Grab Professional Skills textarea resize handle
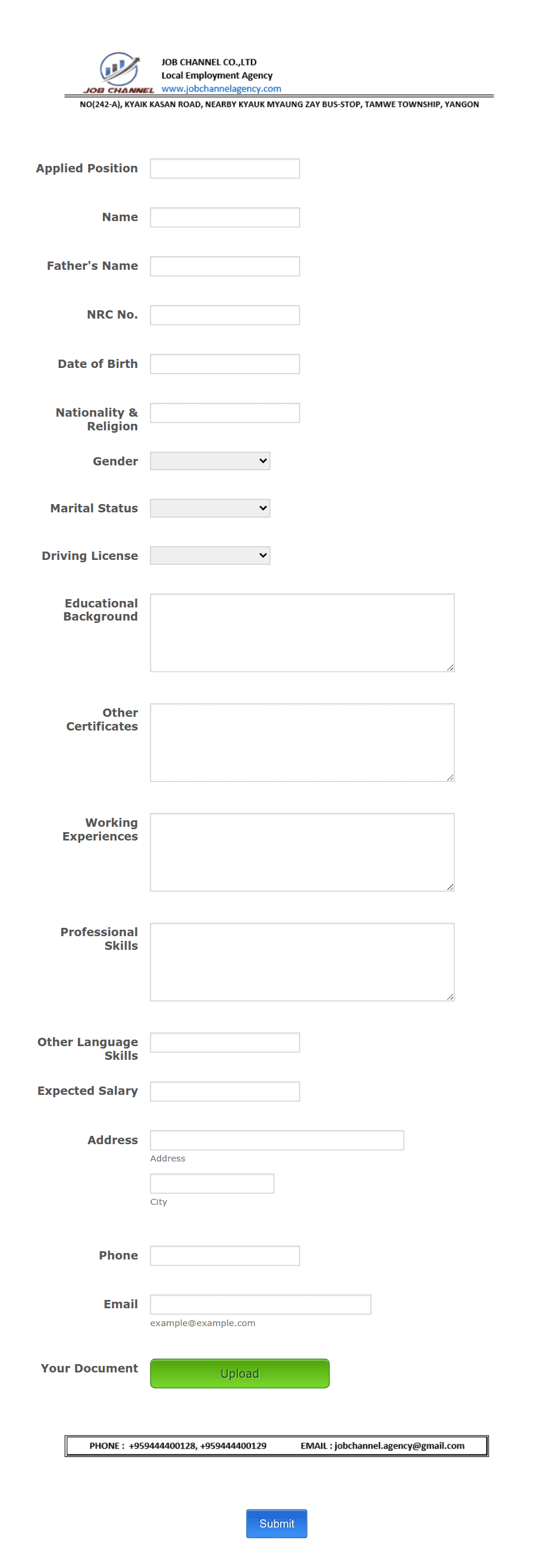 point(450,996)
